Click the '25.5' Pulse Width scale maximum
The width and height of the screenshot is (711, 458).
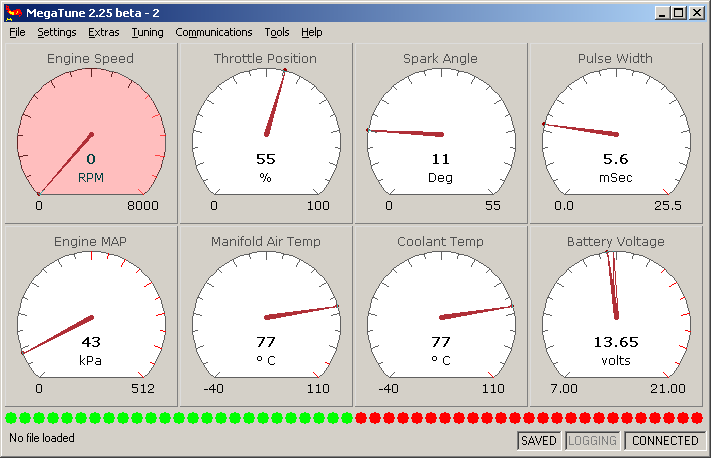coord(667,206)
